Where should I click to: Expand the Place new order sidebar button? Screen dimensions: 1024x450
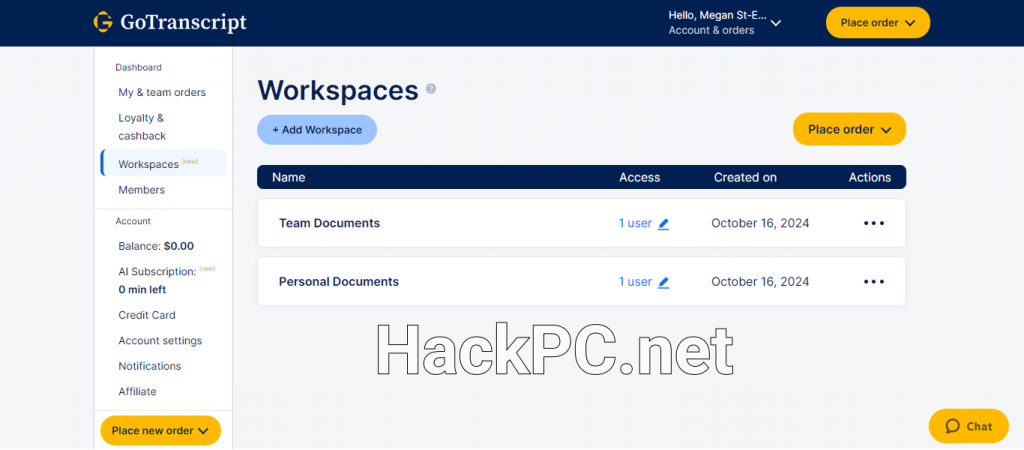(161, 430)
